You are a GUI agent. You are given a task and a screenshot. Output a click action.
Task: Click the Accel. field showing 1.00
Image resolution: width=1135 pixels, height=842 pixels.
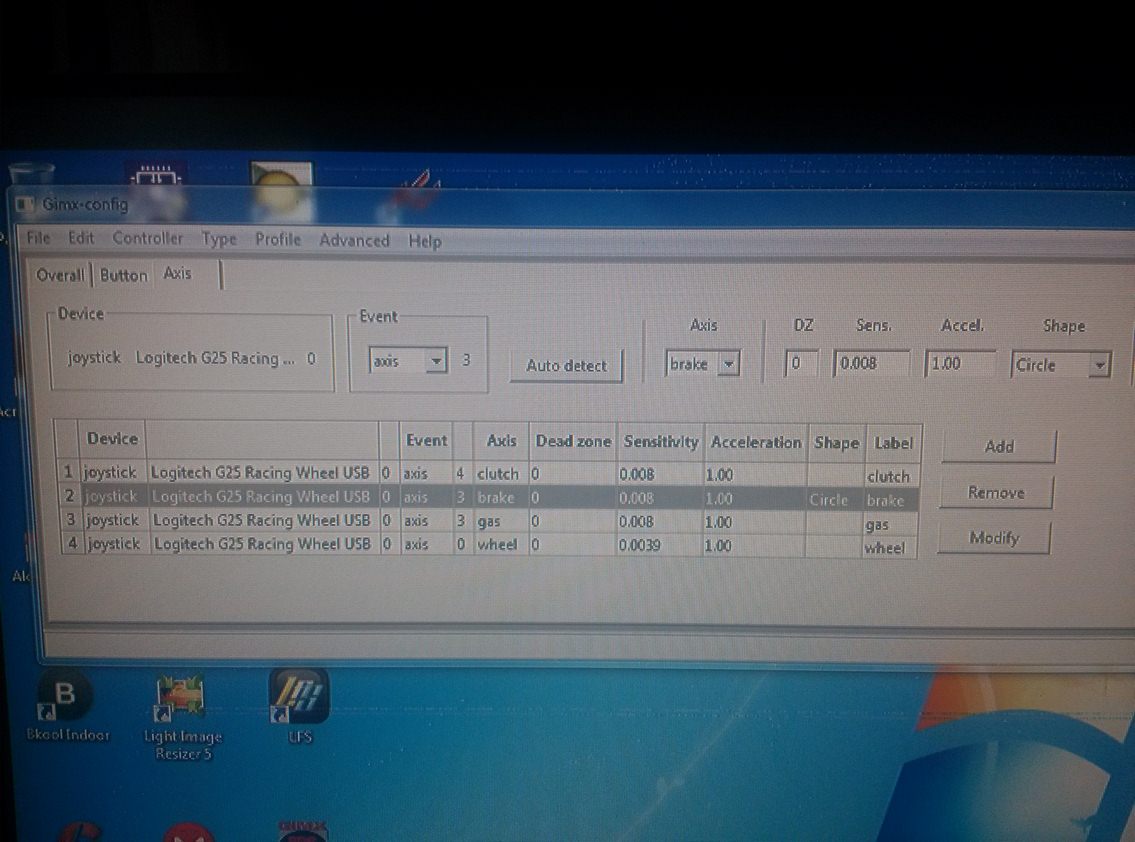click(x=961, y=364)
